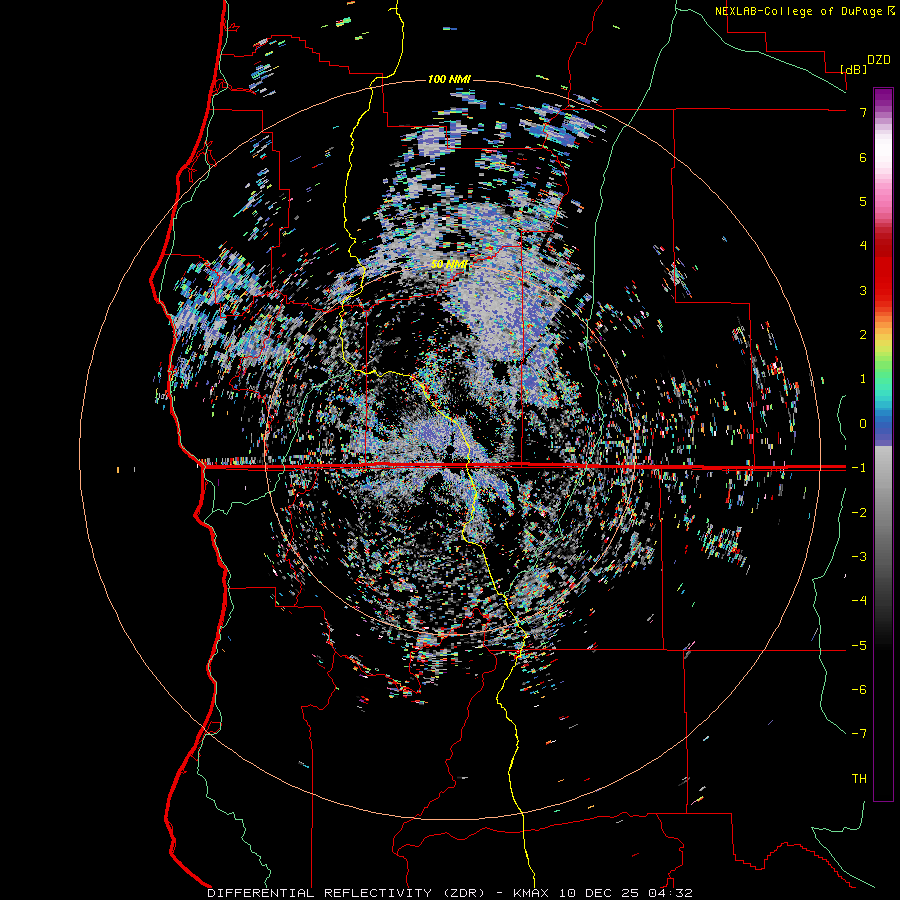
Task: Click the 6 value on the colorbar scale
Action: [863, 157]
